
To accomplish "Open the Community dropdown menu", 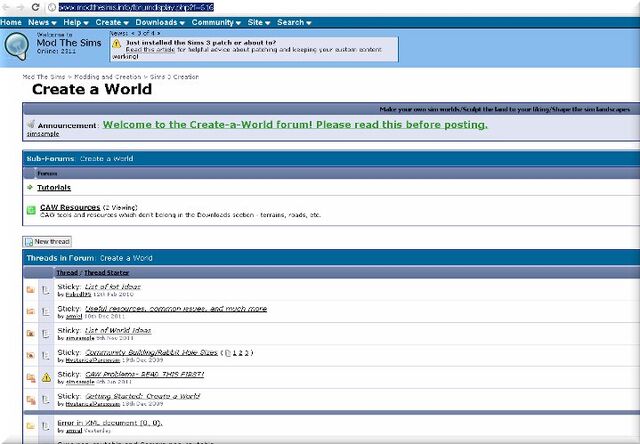I will 216,22.
